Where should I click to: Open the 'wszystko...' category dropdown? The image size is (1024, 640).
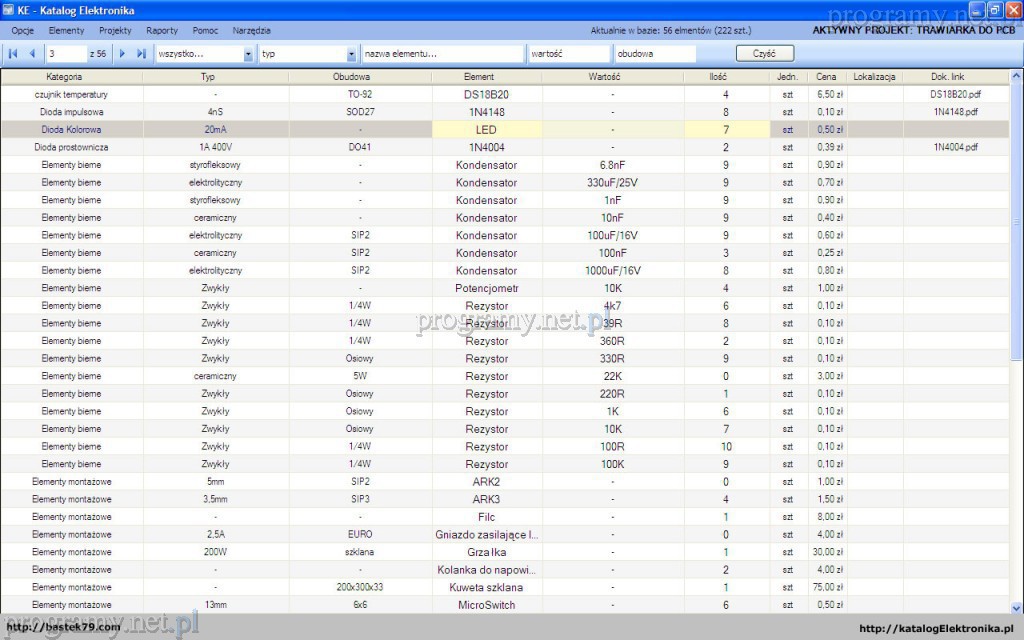click(248, 54)
